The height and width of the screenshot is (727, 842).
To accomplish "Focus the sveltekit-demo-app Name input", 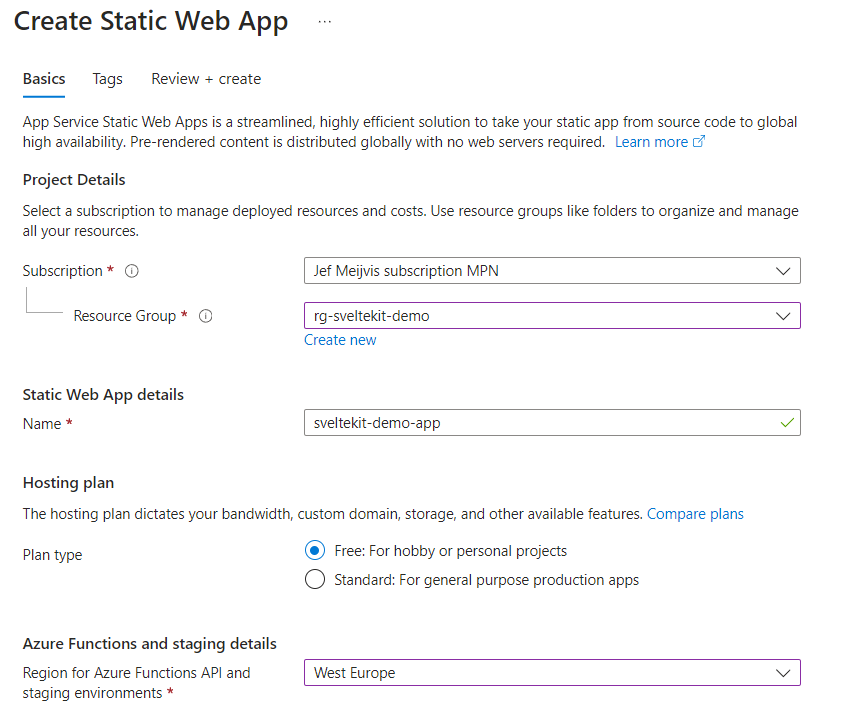I will [540, 423].
